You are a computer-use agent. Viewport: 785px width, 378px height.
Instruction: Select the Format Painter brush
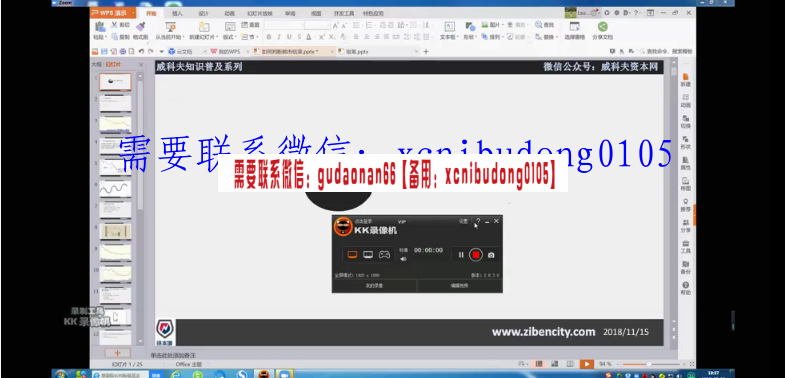coord(140,26)
